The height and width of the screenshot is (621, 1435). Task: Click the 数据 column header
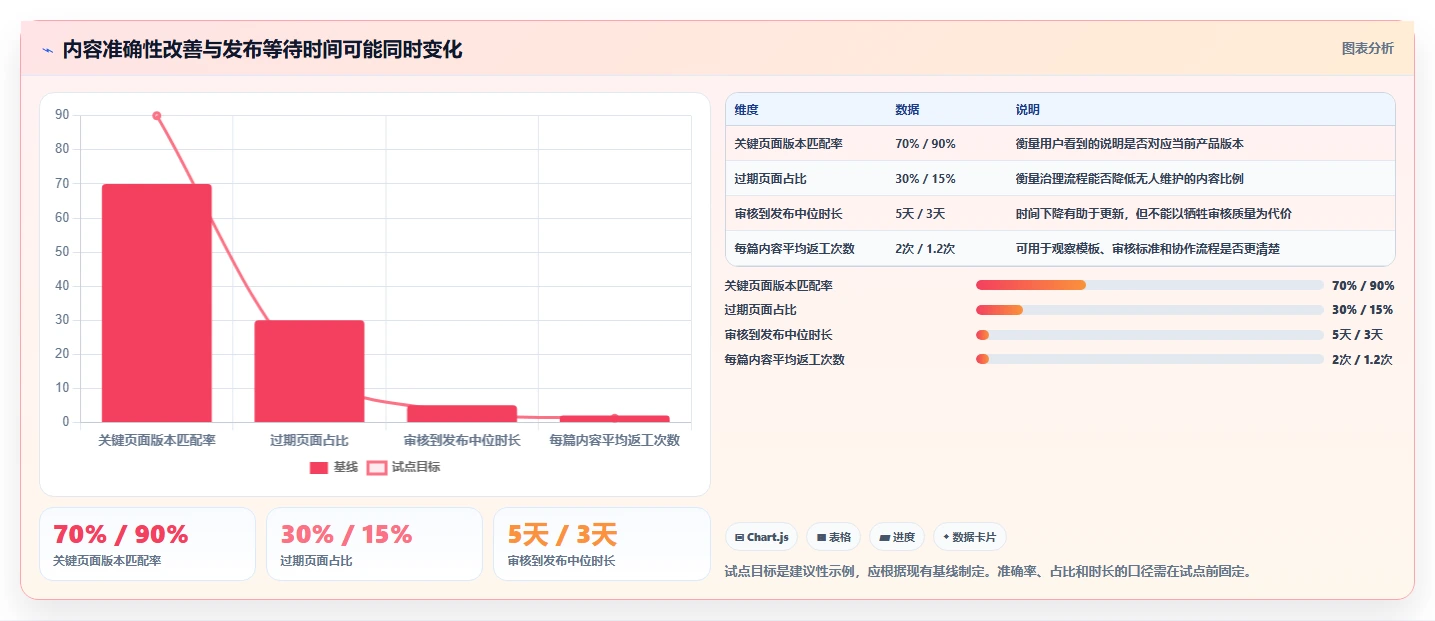(907, 110)
